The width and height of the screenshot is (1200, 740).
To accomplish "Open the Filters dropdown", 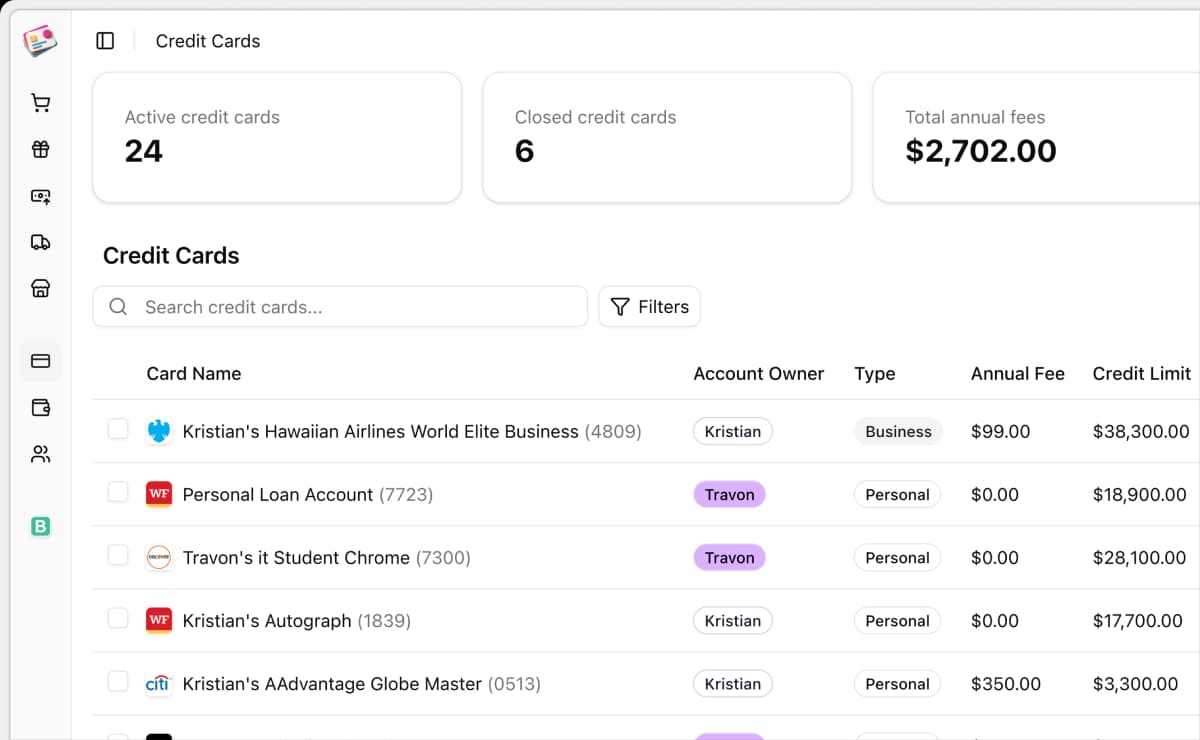I will 649,307.
